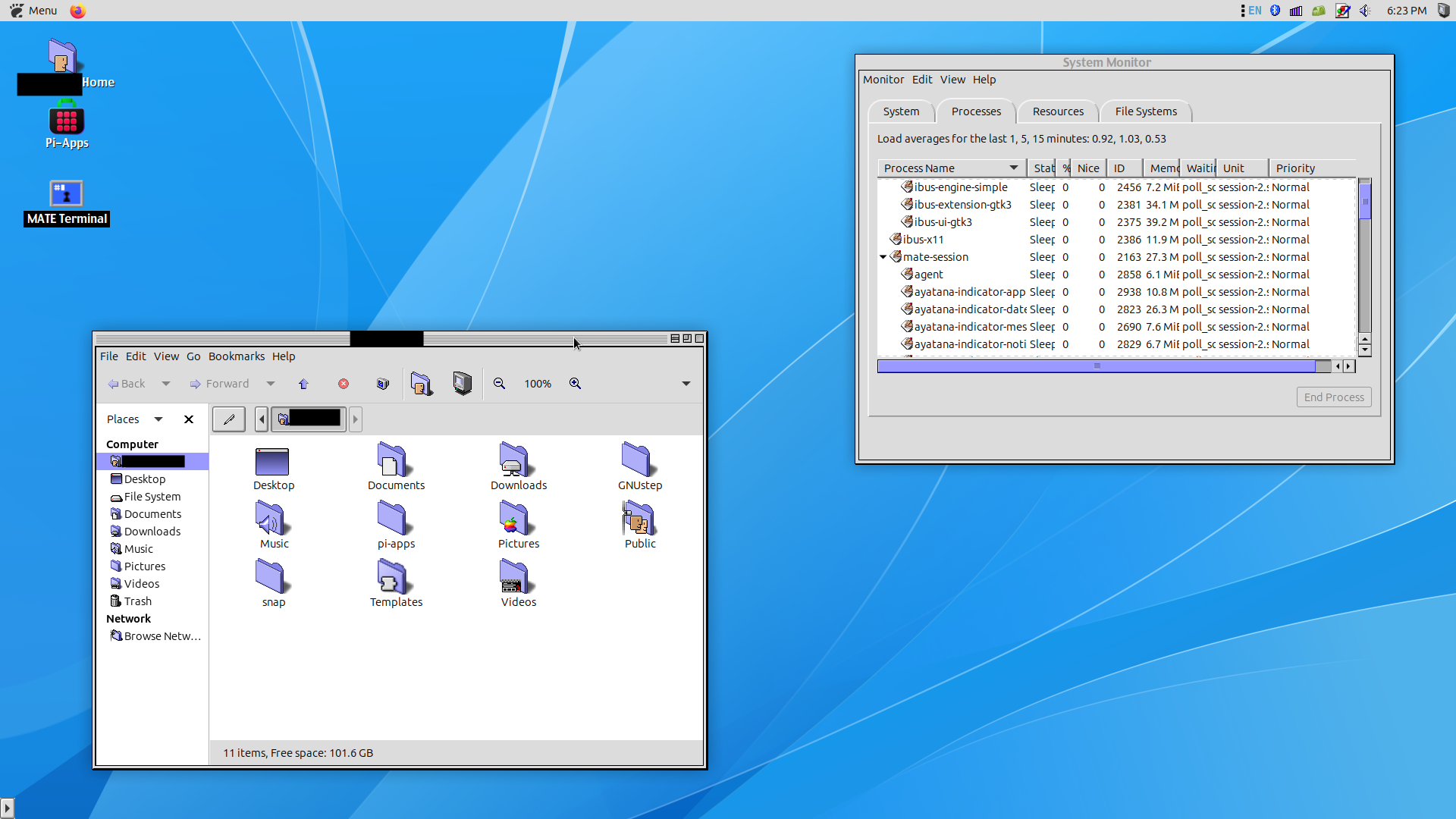This screenshot has width=1456, height=819.
Task: Open Home folder via the toolbar folder icon
Action: point(422,384)
